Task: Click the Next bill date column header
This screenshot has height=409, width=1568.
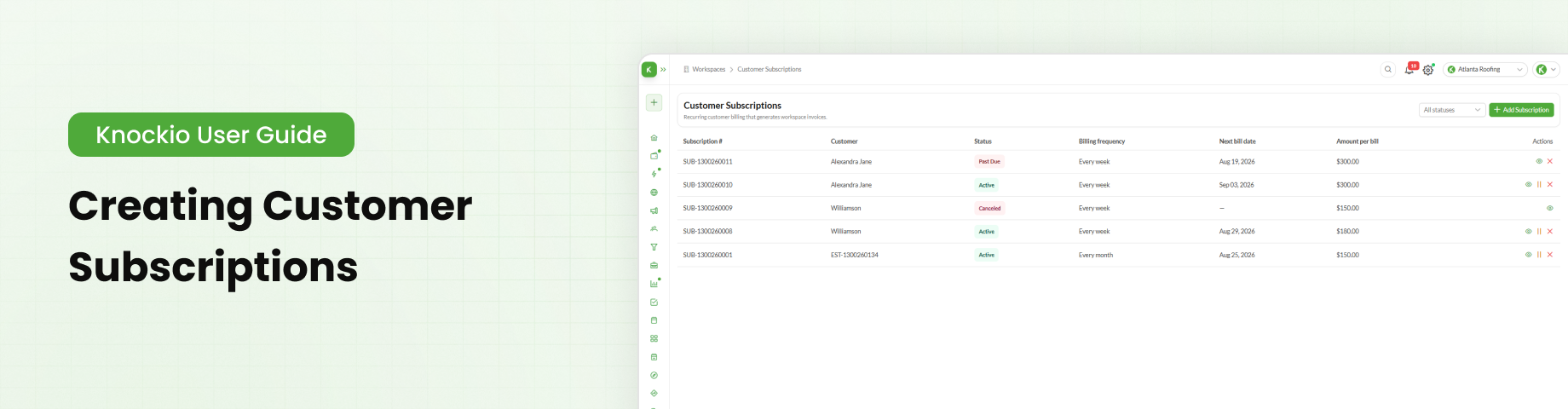Action: coord(1237,141)
